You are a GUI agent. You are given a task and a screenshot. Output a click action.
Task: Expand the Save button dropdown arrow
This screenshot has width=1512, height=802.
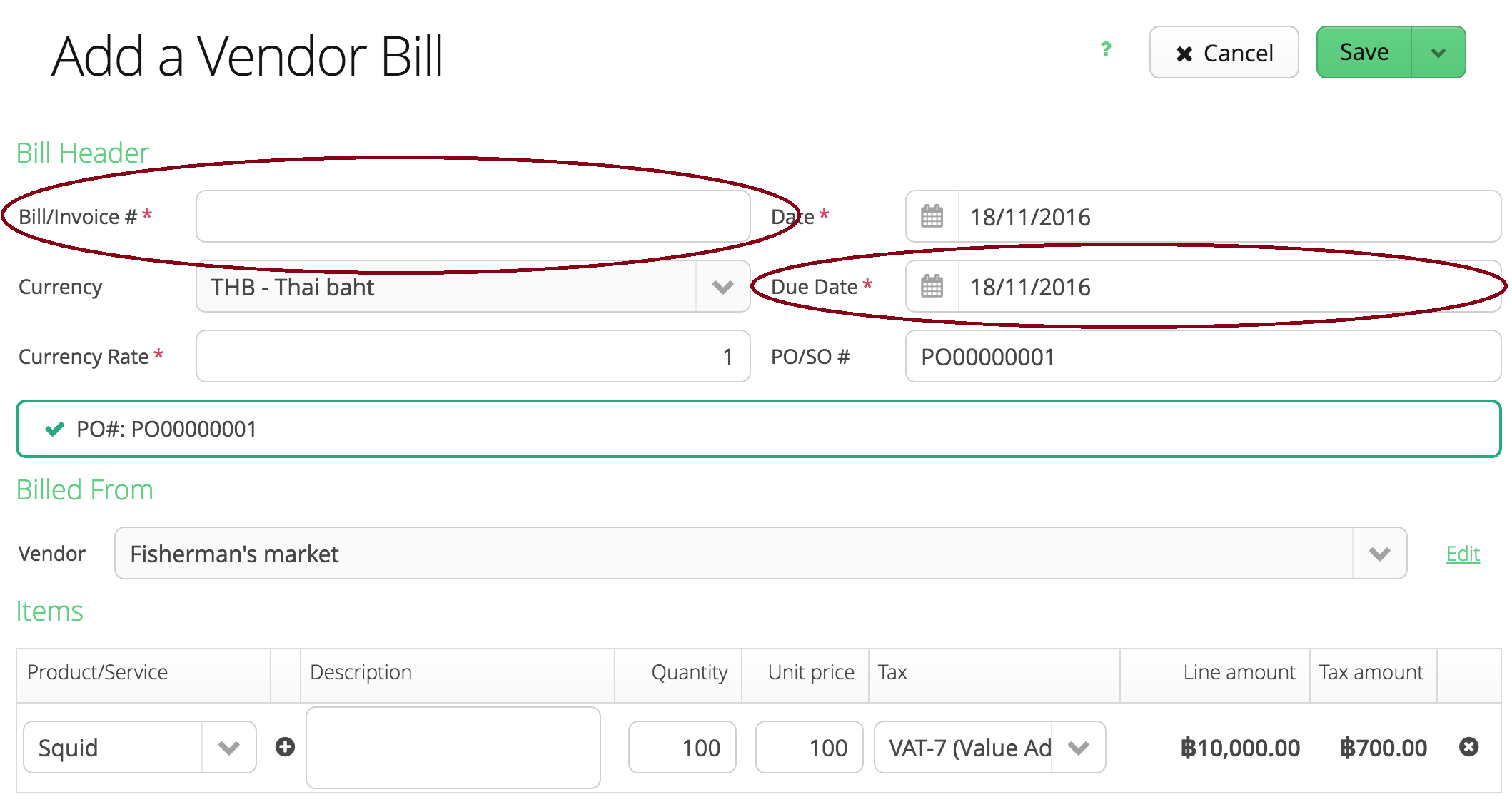coord(1438,53)
